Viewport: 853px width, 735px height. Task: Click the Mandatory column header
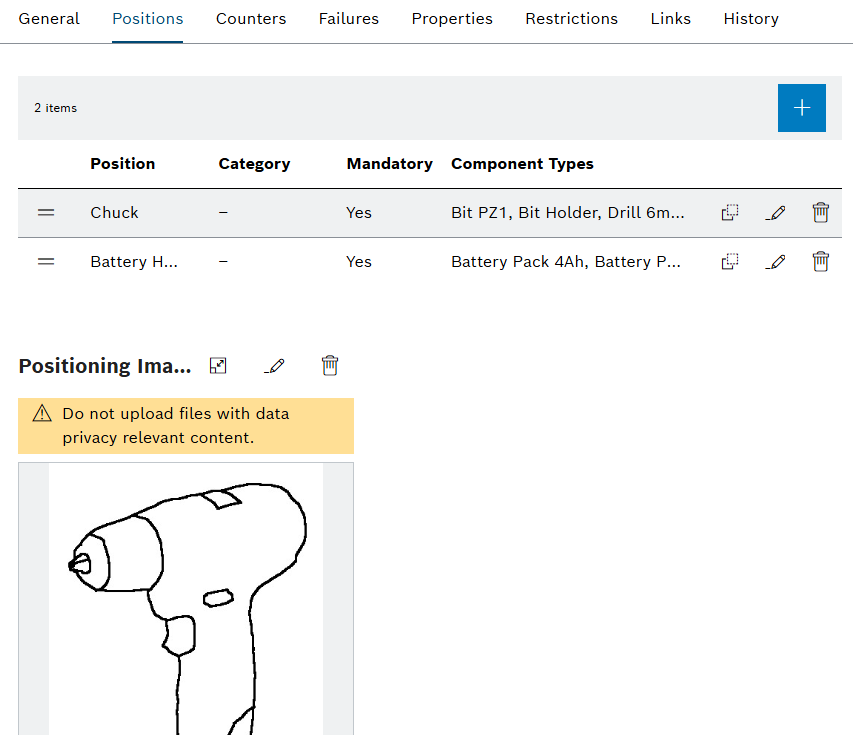point(390,164)
